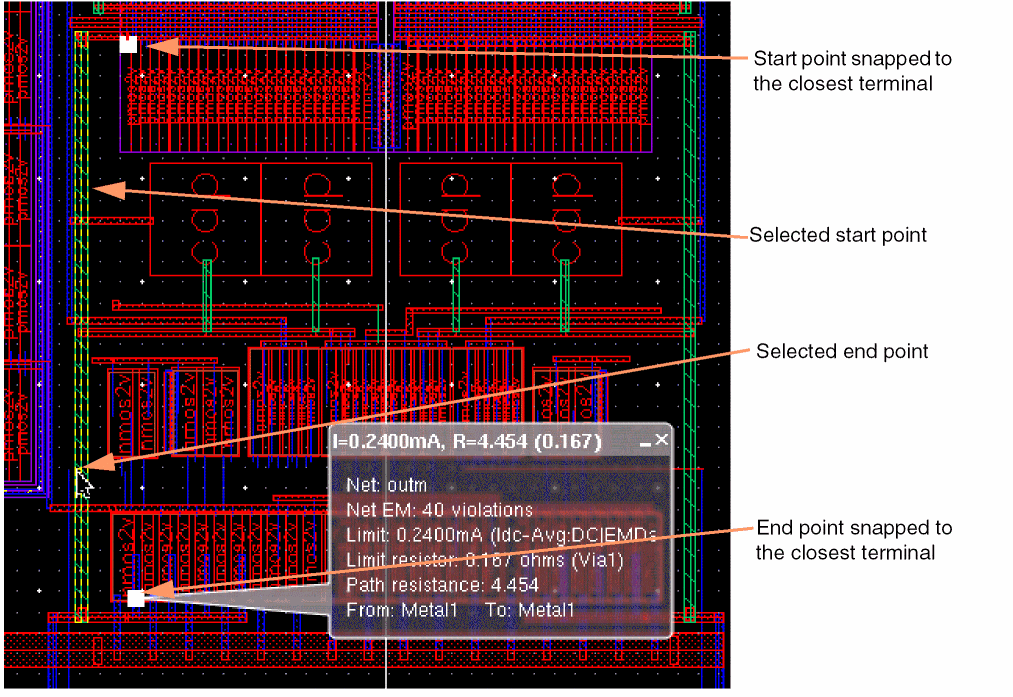Click the white start terminal marker square
Viewport: 1013px width, 697px height.
coord(129,45)
